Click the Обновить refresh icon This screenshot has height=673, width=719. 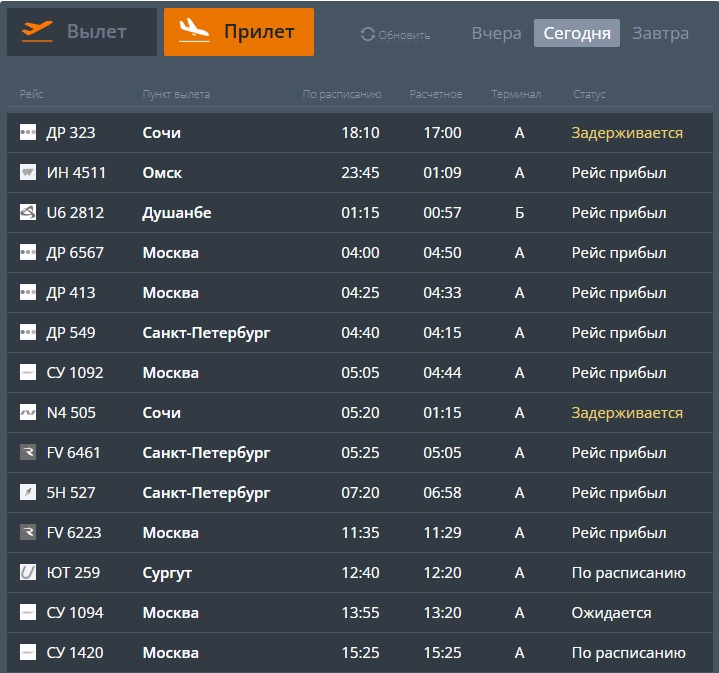click(367, 35)
